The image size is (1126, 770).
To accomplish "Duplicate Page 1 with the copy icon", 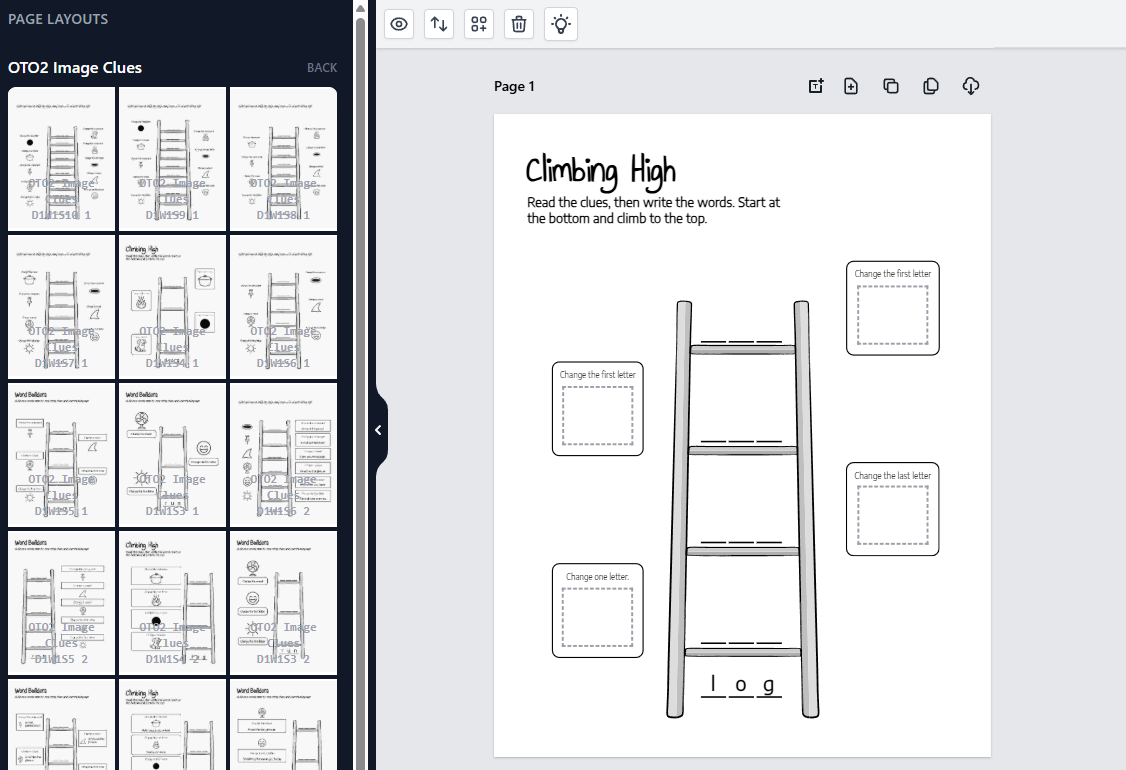I will [x=891, y=86].
